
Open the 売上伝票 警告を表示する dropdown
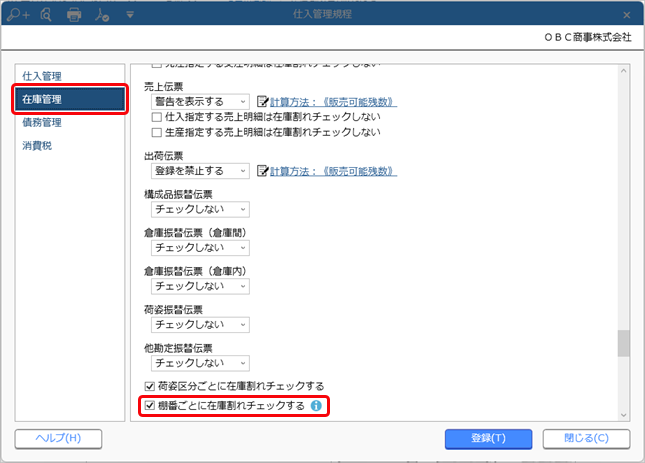tap(200, 102)
